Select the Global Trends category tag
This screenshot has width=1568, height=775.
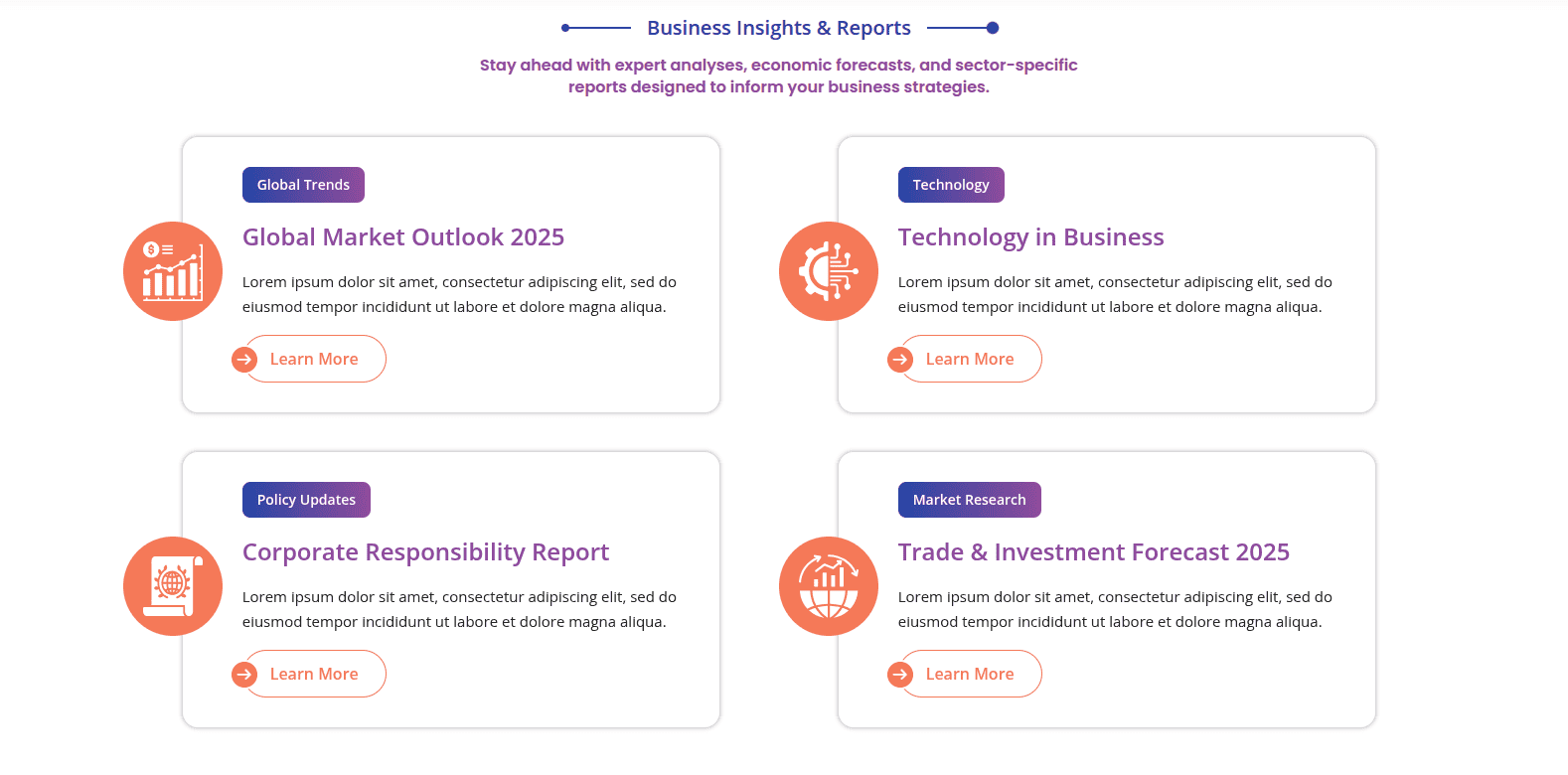click(x=303, y=185)
